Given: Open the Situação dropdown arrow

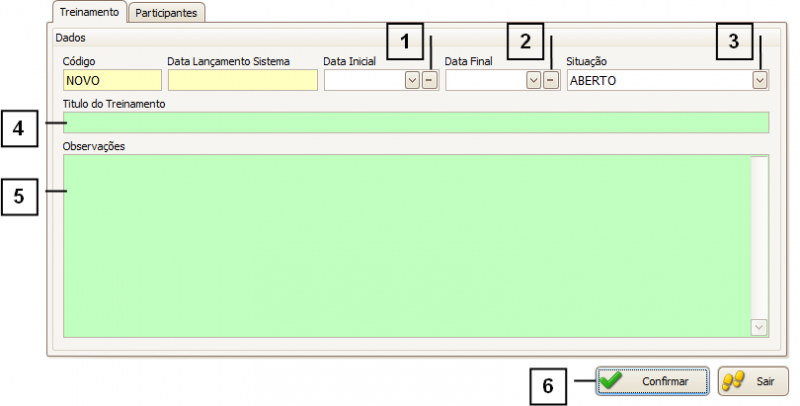Looking at the screenshot, I should pos(760,81).
